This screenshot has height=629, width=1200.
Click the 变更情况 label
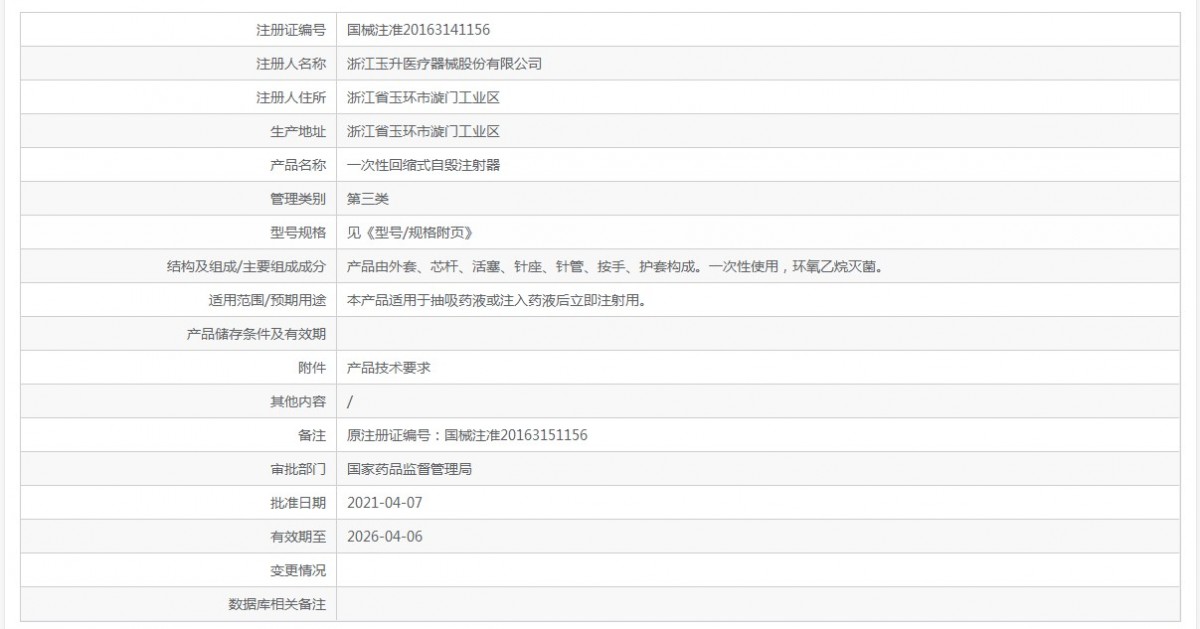298,570
